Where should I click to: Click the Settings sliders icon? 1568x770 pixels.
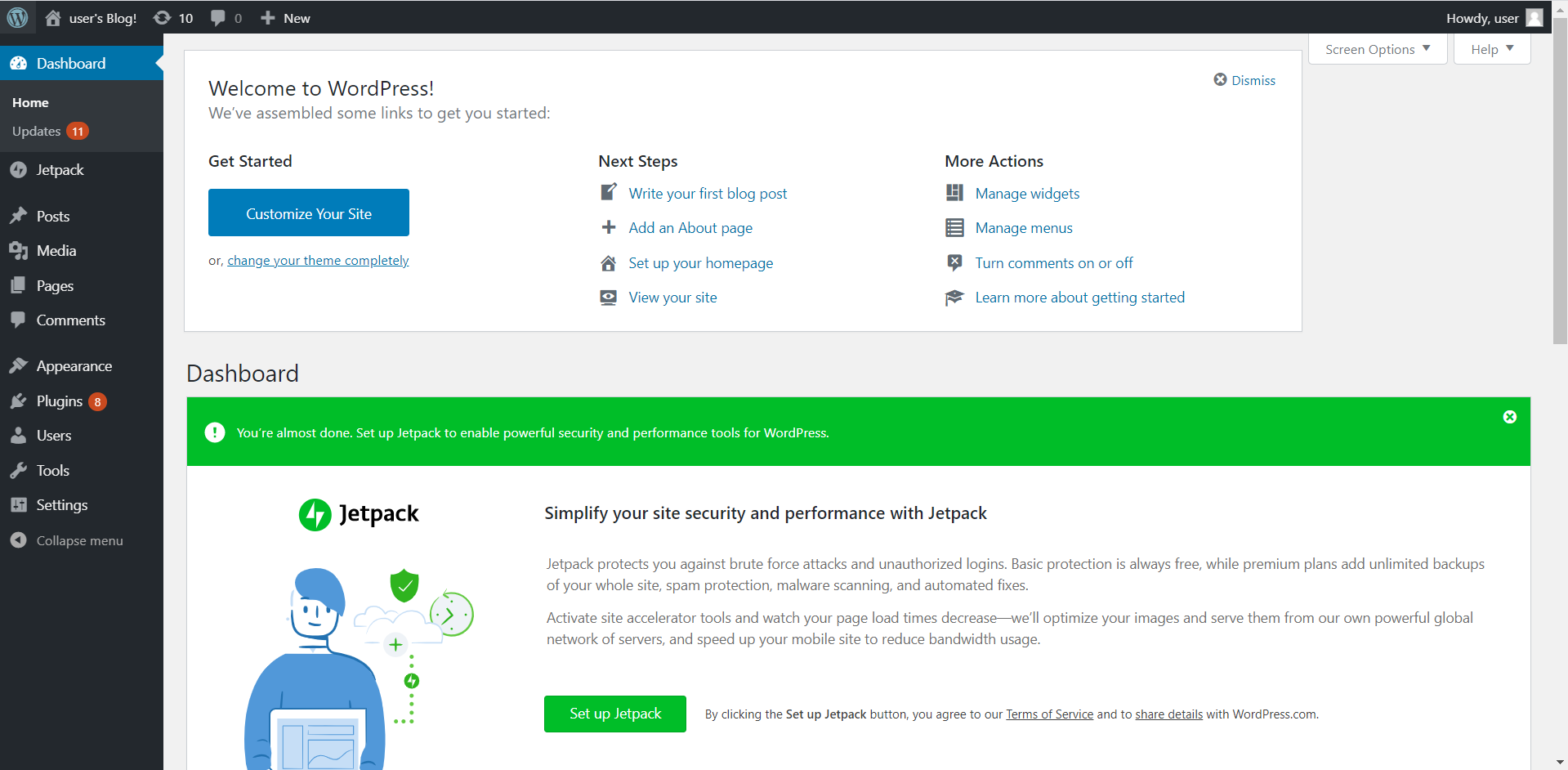18,504
